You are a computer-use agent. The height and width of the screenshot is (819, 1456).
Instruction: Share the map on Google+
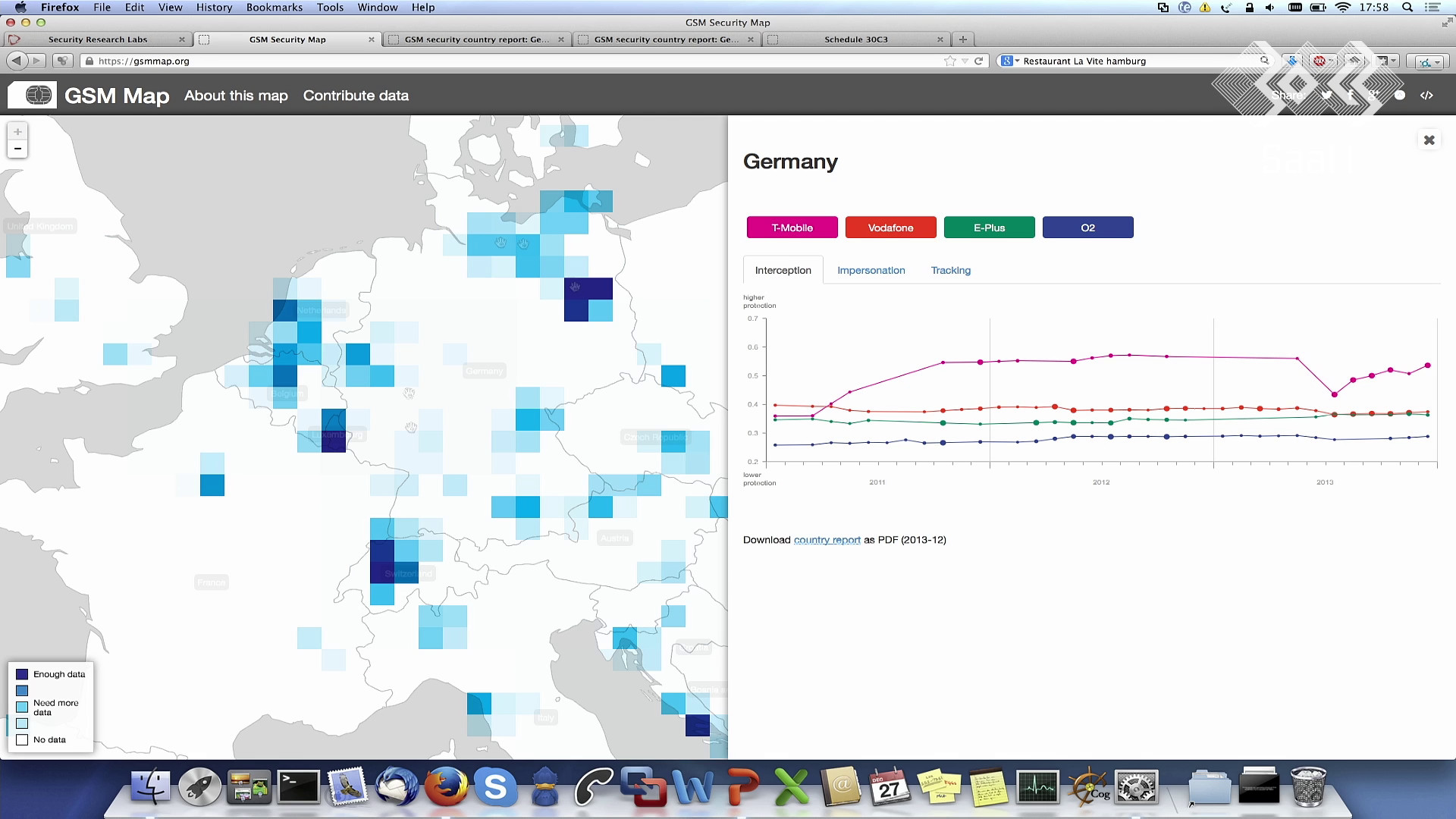[1374, 96]
